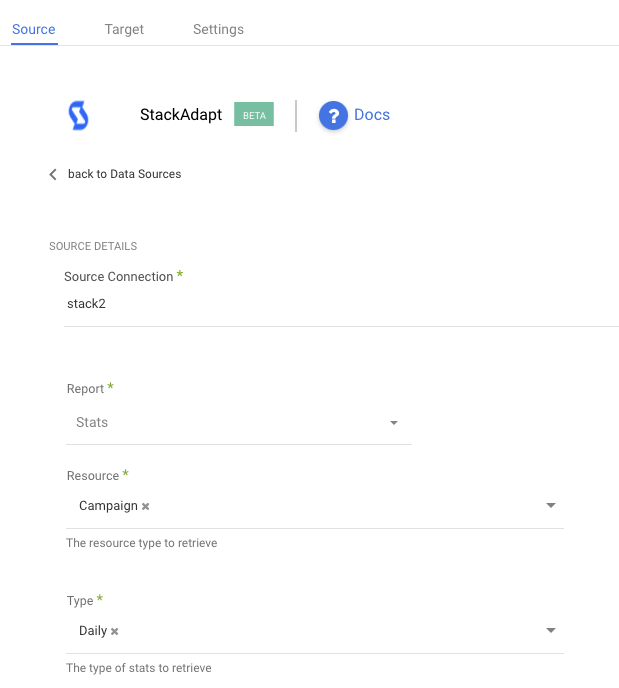Image resolution: width=619 pixels, height=688 pixels.
Task: Go back to Data Sources
Action: pos(124,174)
